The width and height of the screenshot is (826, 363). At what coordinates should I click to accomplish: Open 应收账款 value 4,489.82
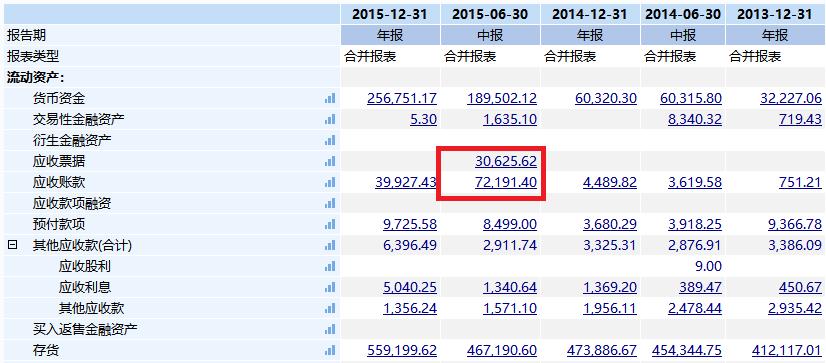[x=610, y=182]
